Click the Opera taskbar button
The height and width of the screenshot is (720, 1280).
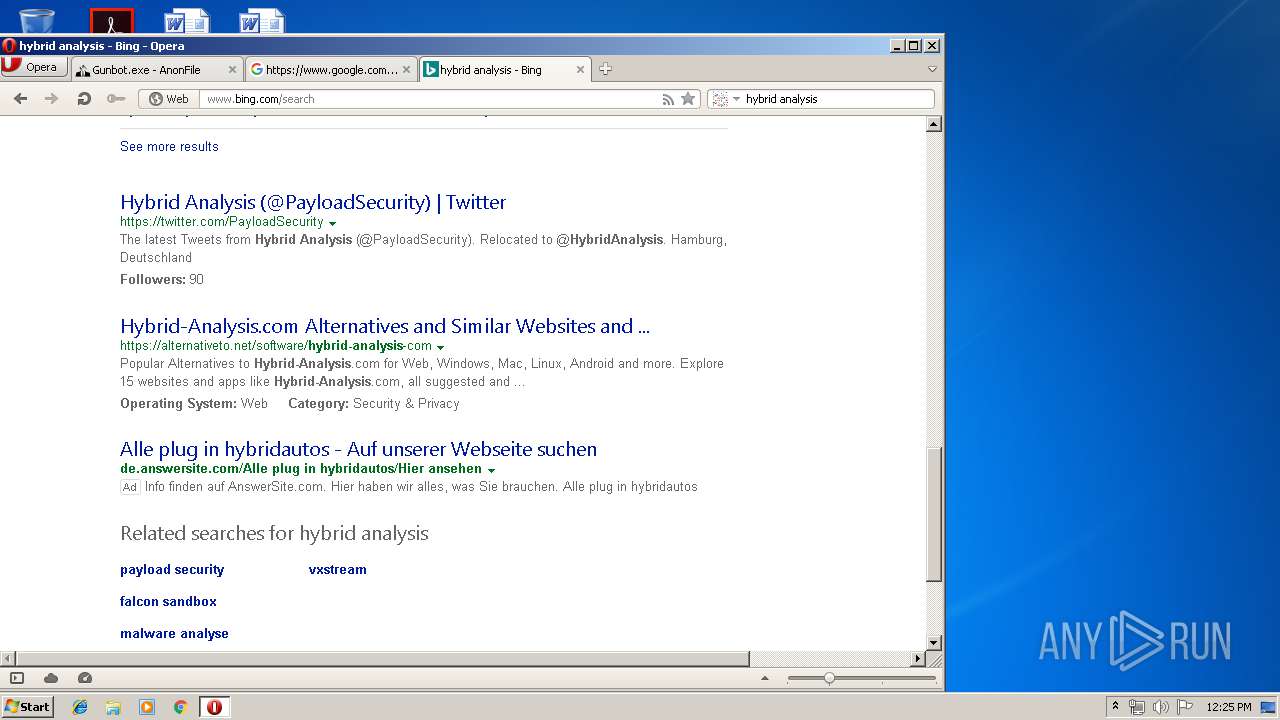click(214, 707)
